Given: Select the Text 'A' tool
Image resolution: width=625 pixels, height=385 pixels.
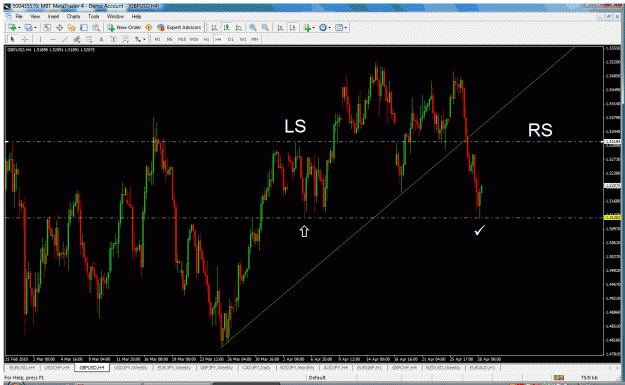Looking at the screenshot, I should coord(101,39).
